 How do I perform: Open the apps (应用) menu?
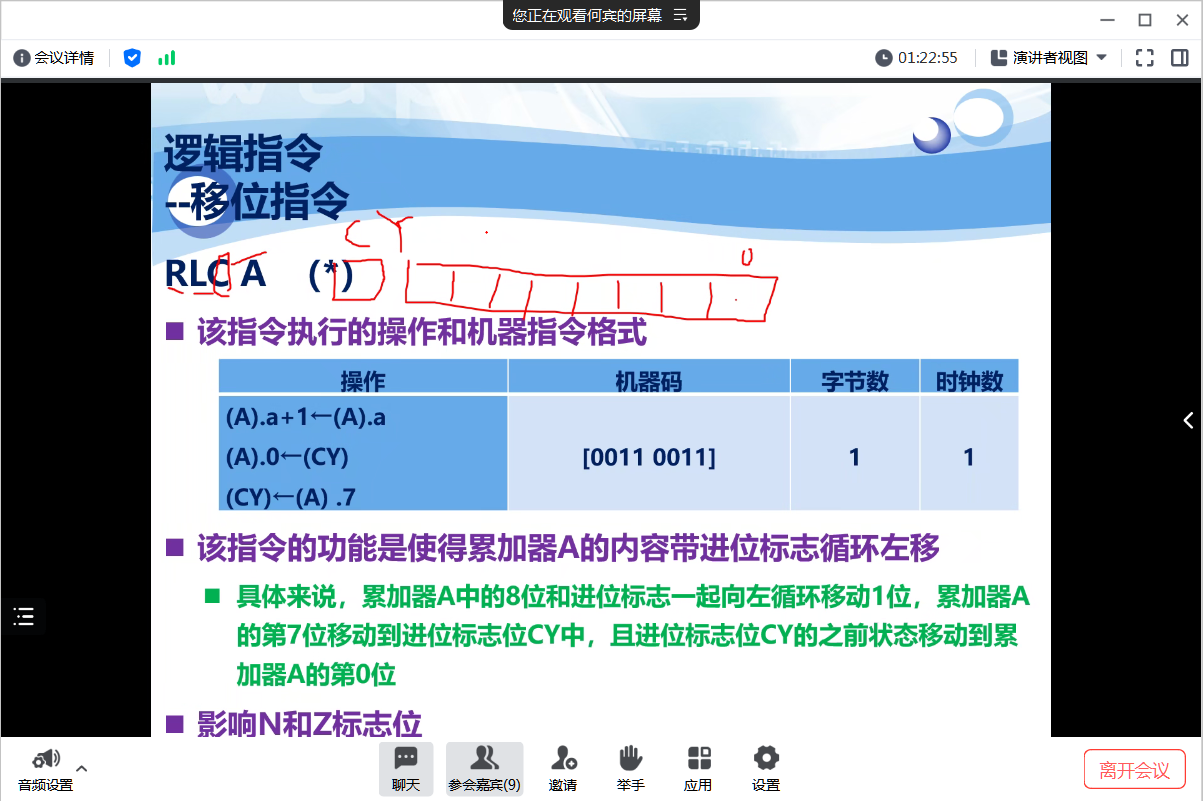click(x=698, y=769)
